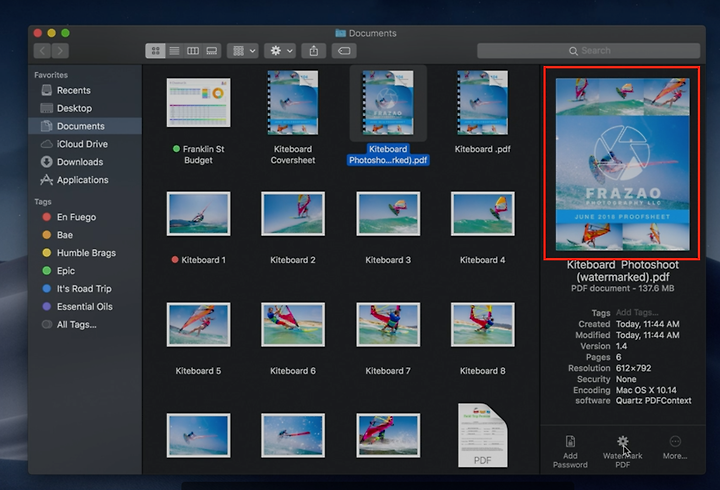Image resolution: width=720 pixels, height=490 pixels.
Task: Select the generic PDF document icon
Action: [483, 435]
